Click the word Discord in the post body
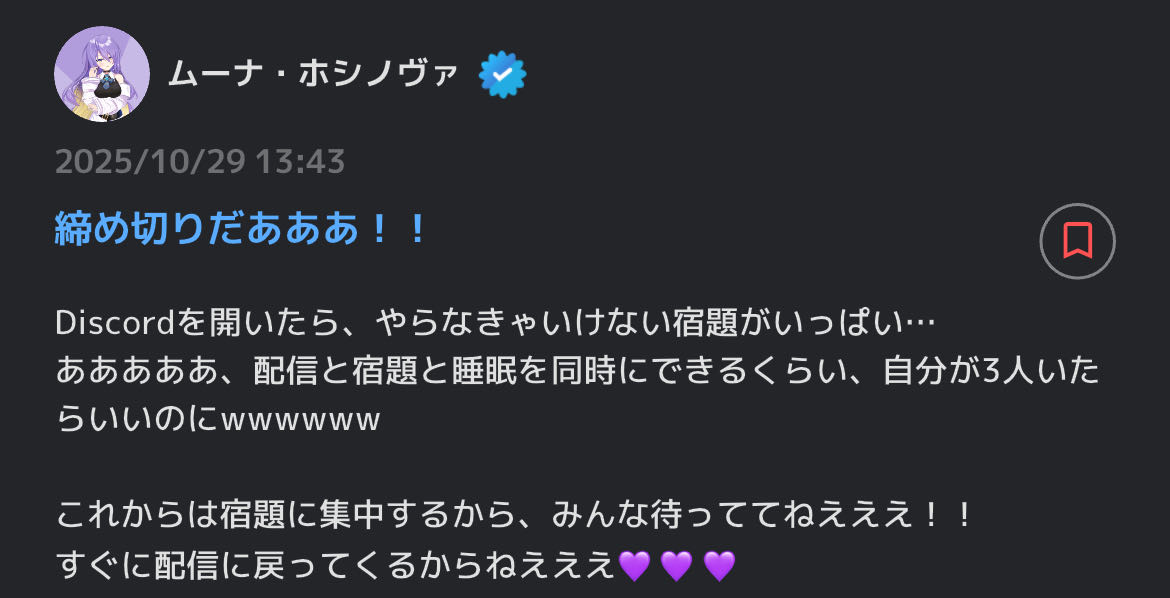This screenshot has height=598, width=1170. click(115, 323)
